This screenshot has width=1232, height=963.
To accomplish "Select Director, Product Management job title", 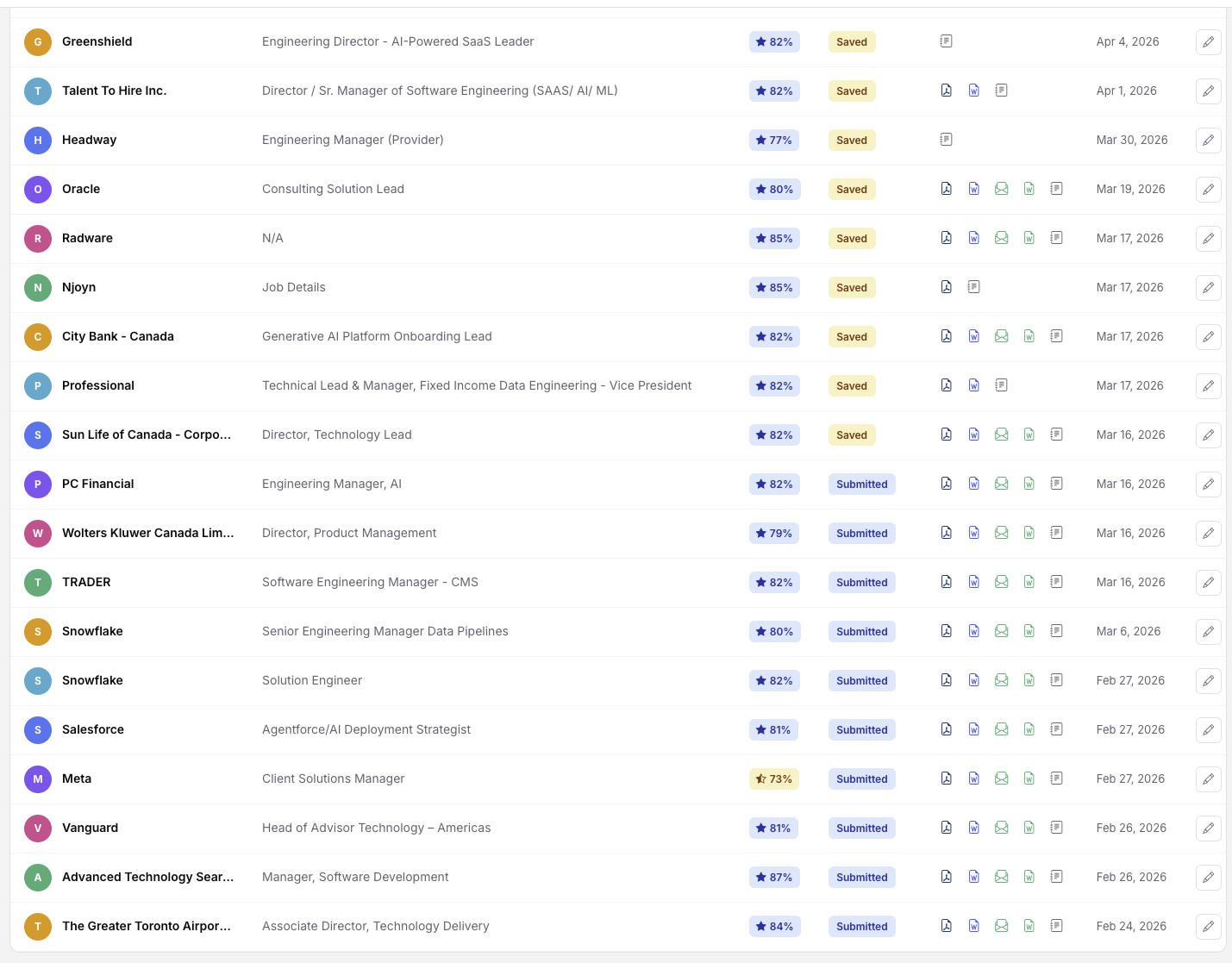I will (x=349, y=533).
